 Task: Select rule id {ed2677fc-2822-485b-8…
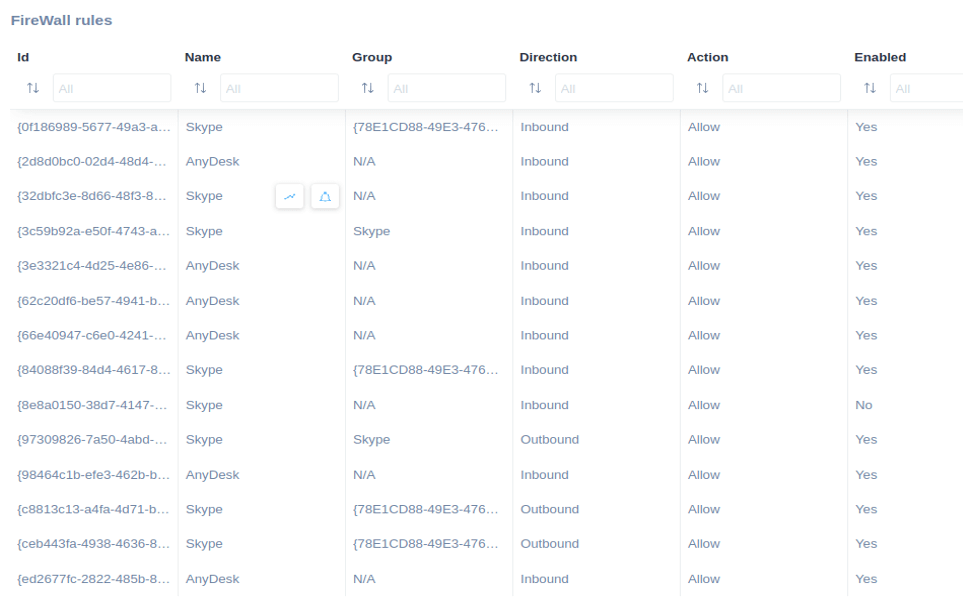tap(93, 579)
